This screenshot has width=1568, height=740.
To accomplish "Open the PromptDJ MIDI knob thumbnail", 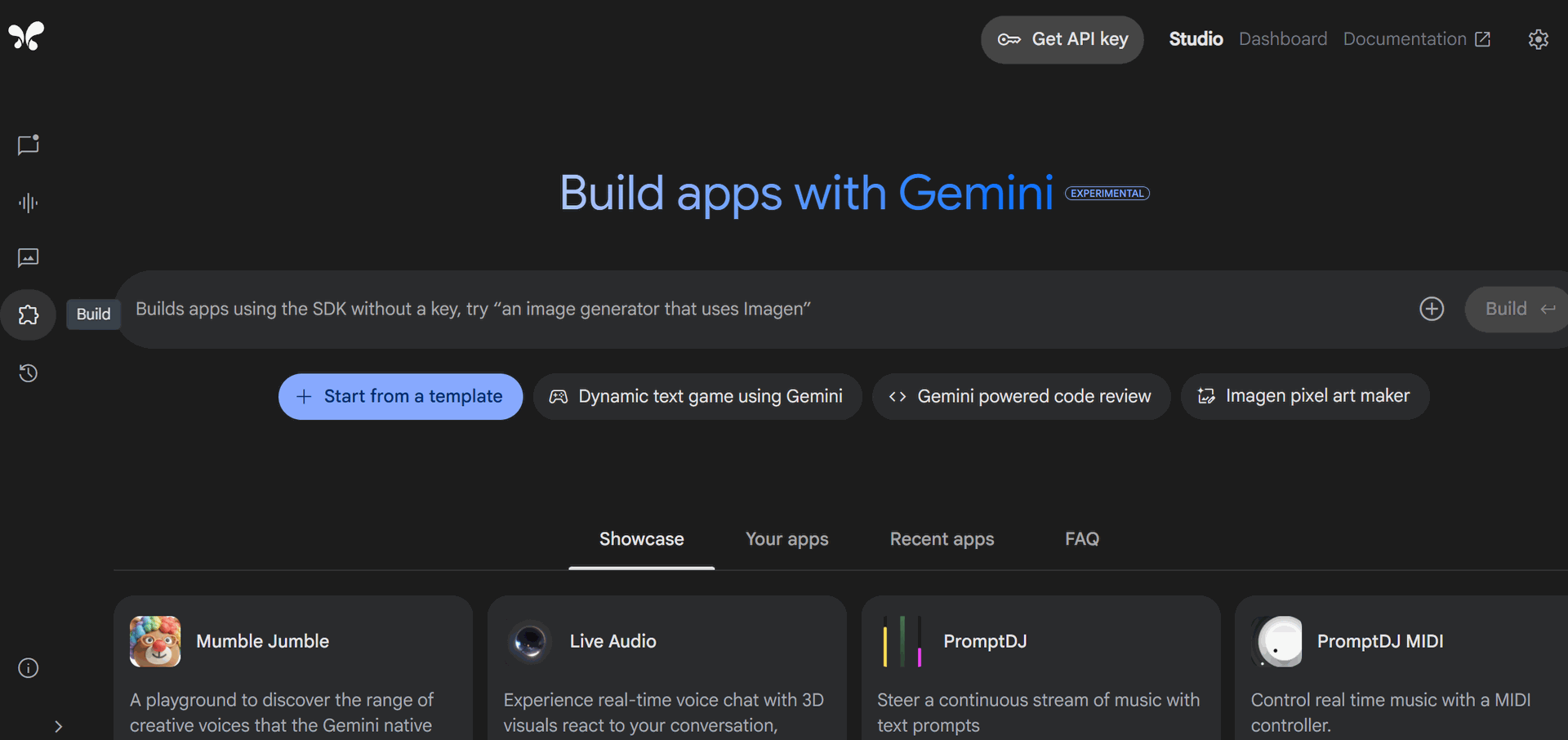I will point(1276,641).
